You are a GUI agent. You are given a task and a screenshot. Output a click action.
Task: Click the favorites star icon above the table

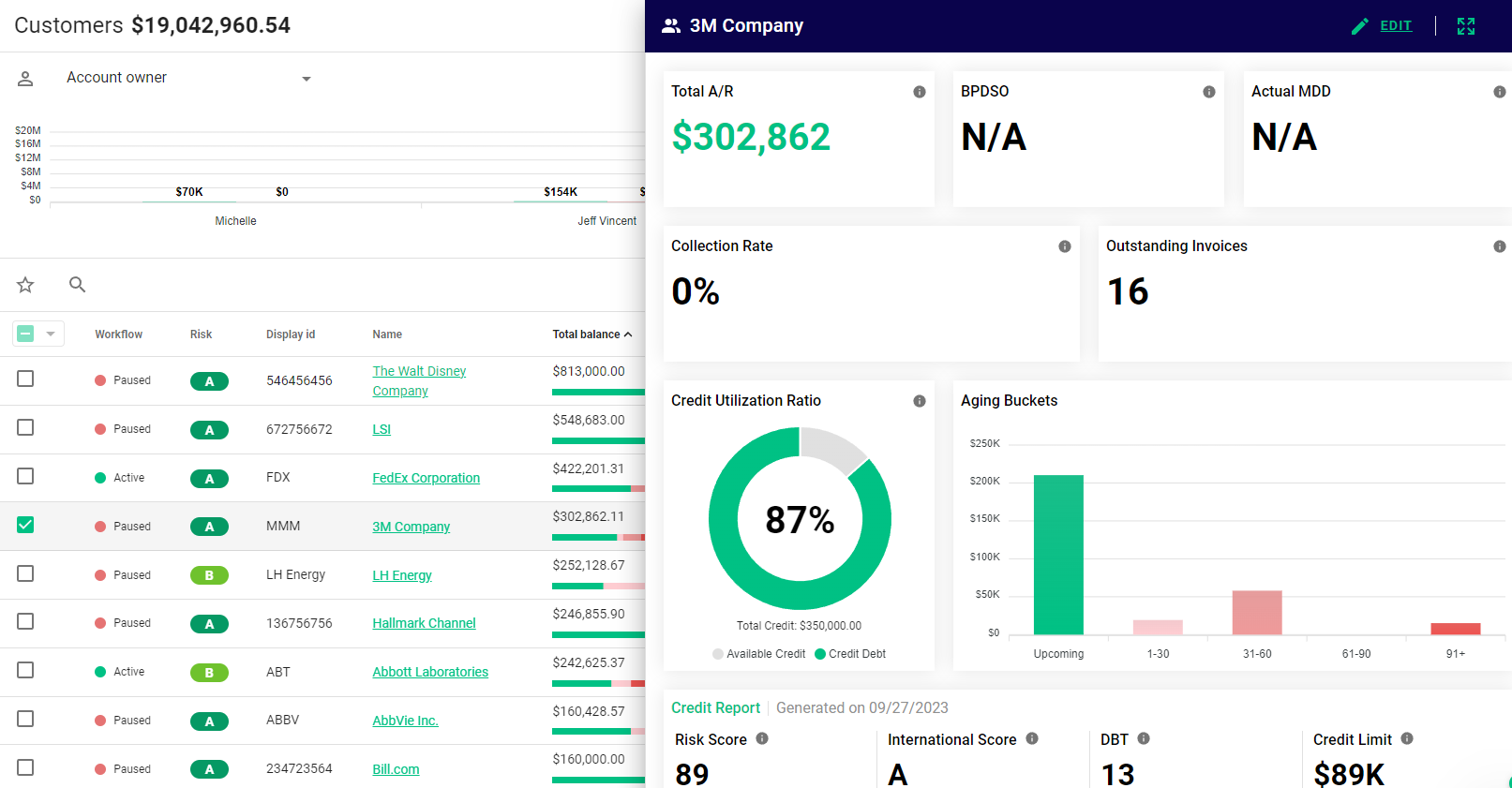(25, 285)
